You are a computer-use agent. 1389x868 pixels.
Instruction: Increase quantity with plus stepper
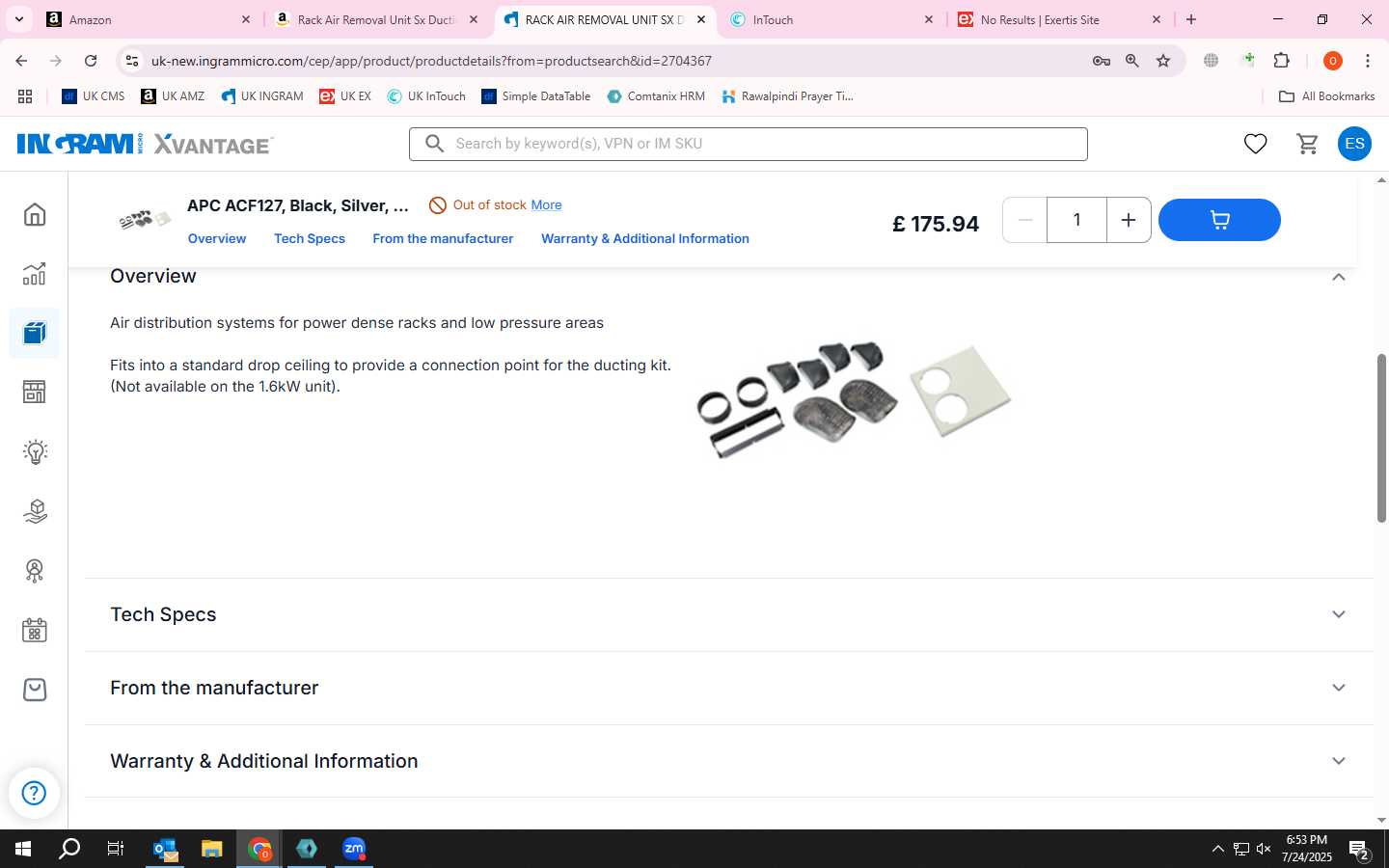coord(1129,220)
